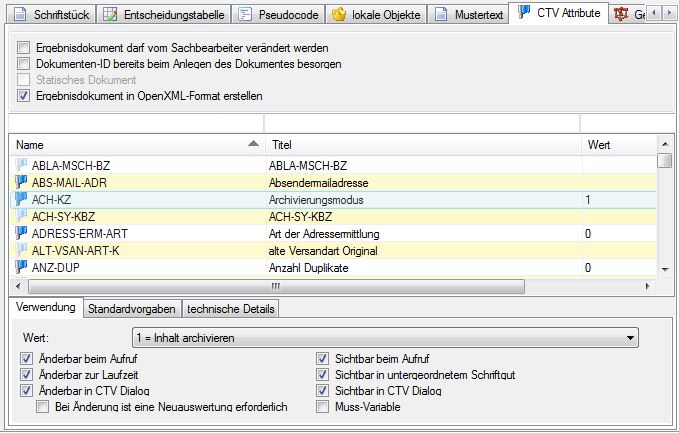Enable Ergebnisdokument darf vom Sachbearbeiter verändert werden
The image size is (680, 433).
(24, 48)
